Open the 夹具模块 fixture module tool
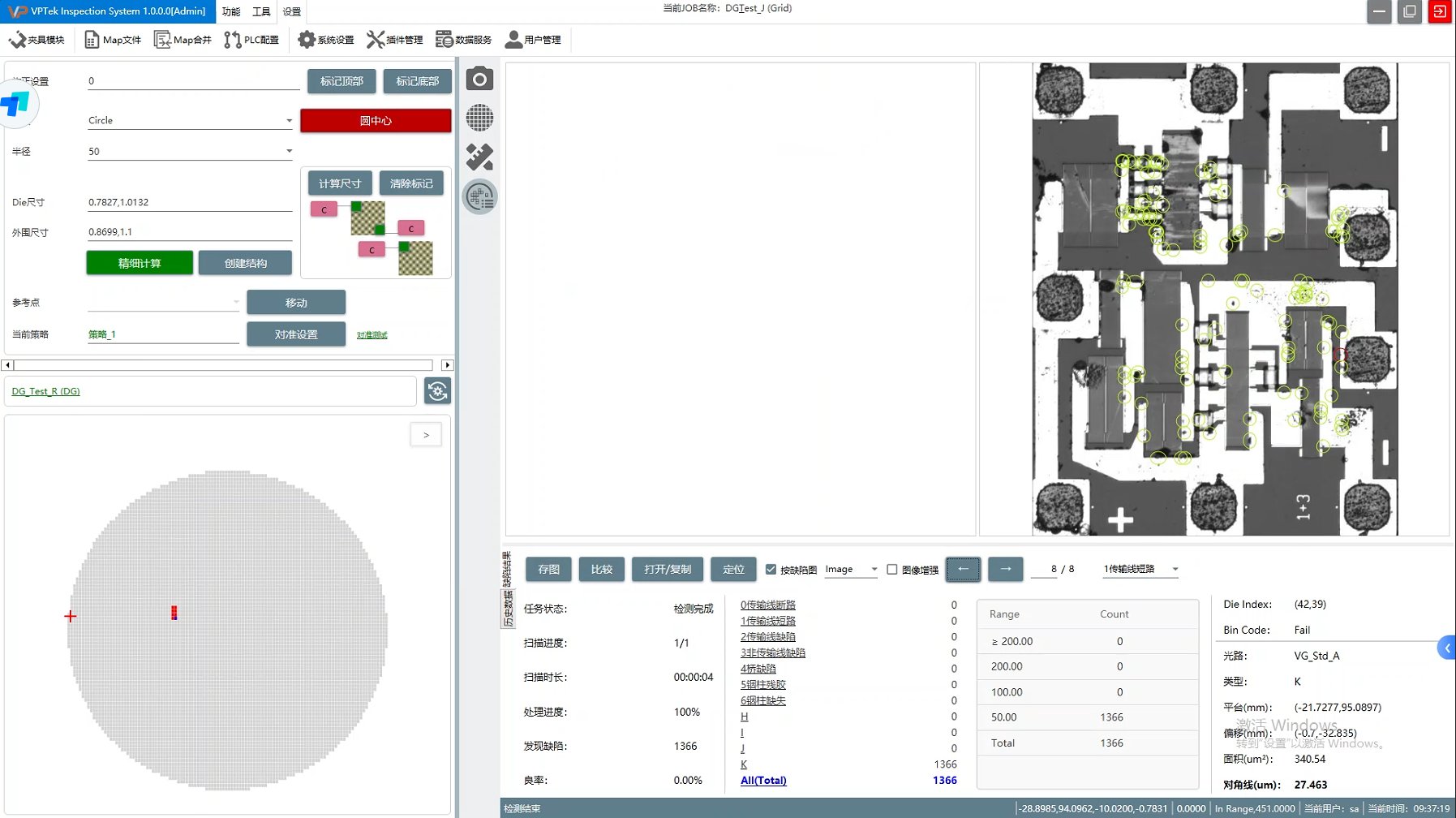 37,40
